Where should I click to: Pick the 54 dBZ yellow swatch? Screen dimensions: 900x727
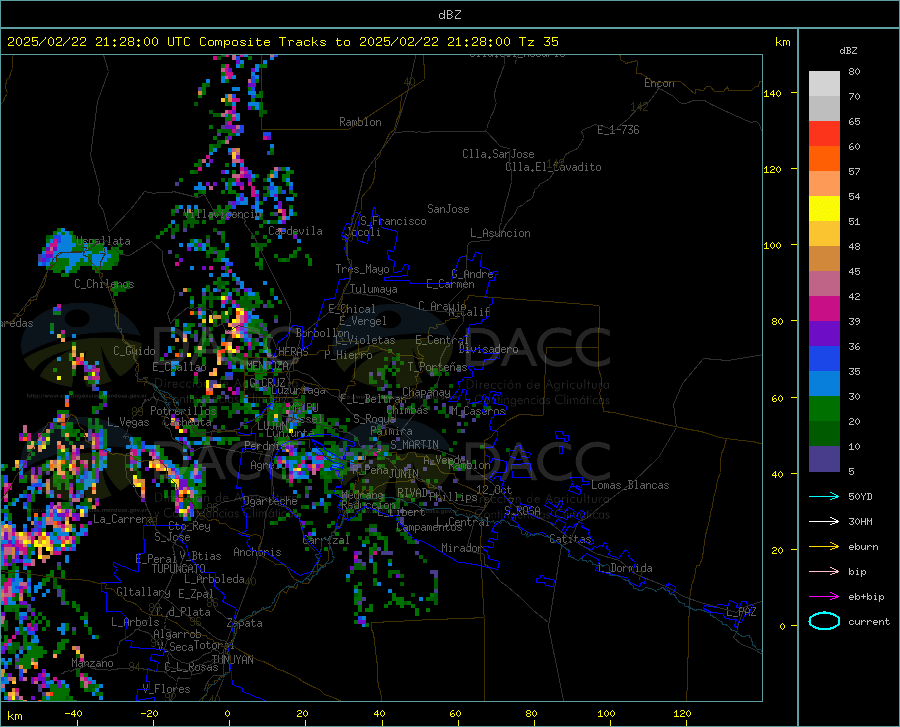click(824, 209)
